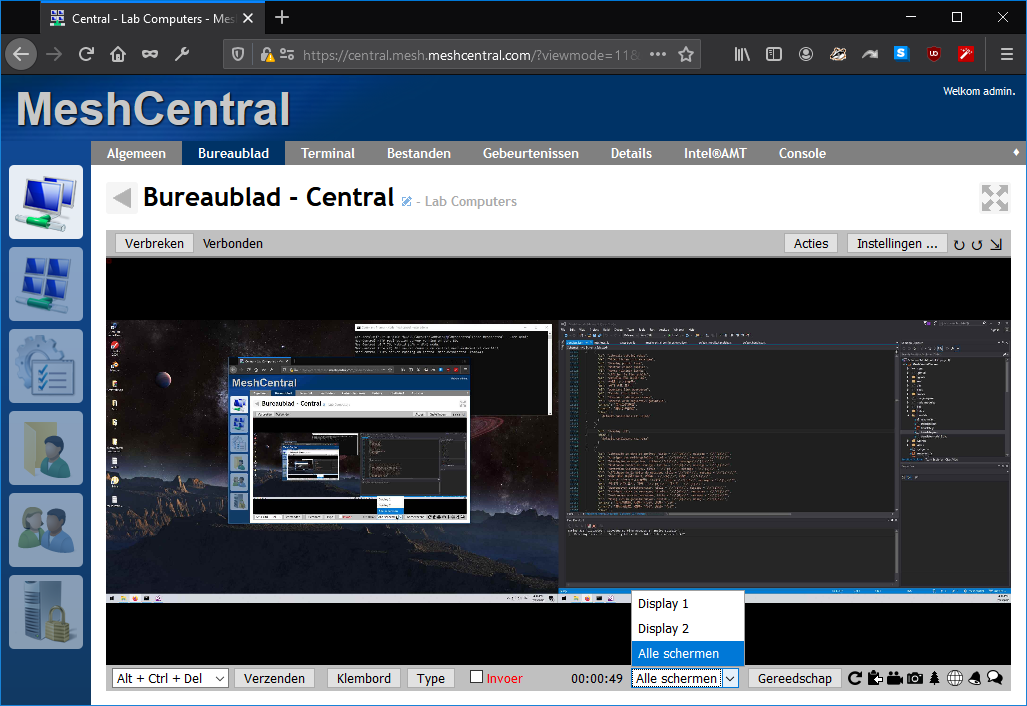Reload the page in the browser
This screenshot has height=706, width=1027.
click(86, 54)
